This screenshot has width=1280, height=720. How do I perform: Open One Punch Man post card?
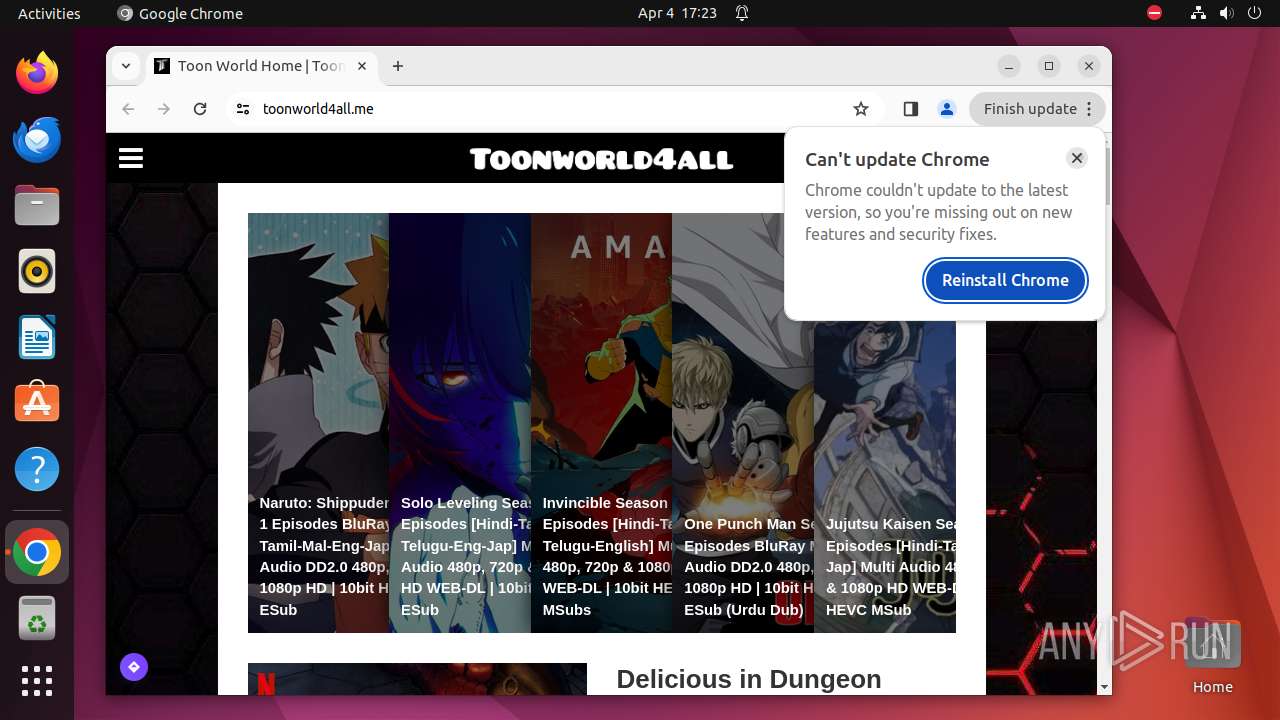pyautogui.click(x=743, y=423)
